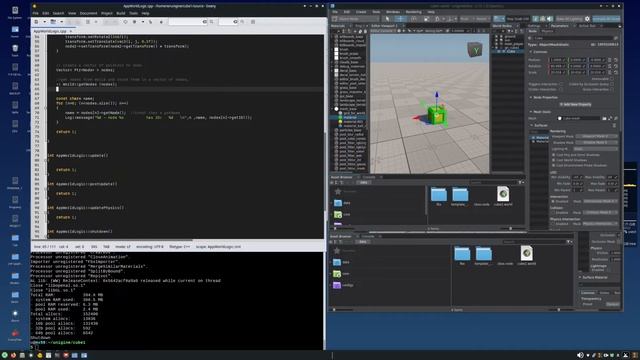Open the dropdown arrow beside Geany's Open file icon
This screenshot has width=640, height=360.
(61, 22)
